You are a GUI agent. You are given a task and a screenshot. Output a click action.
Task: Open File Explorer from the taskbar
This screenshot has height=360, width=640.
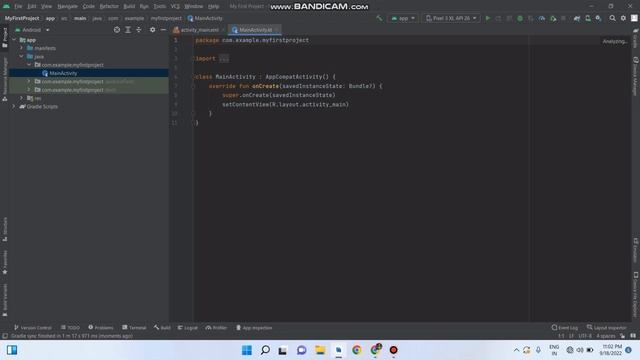320,350
